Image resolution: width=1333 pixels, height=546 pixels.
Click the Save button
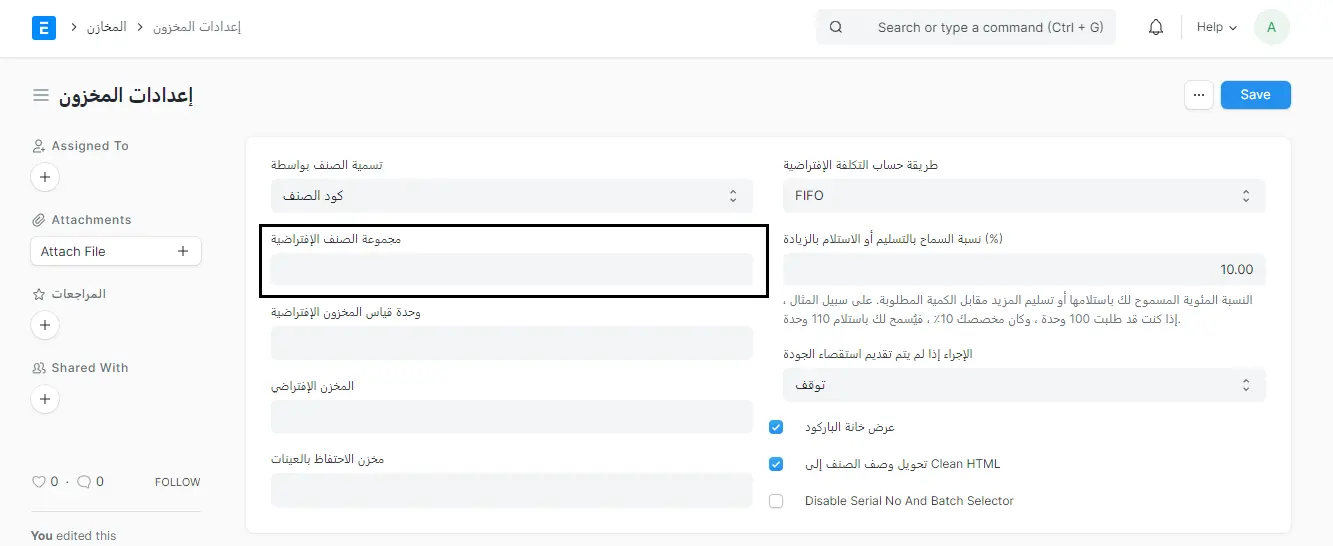1256,95
